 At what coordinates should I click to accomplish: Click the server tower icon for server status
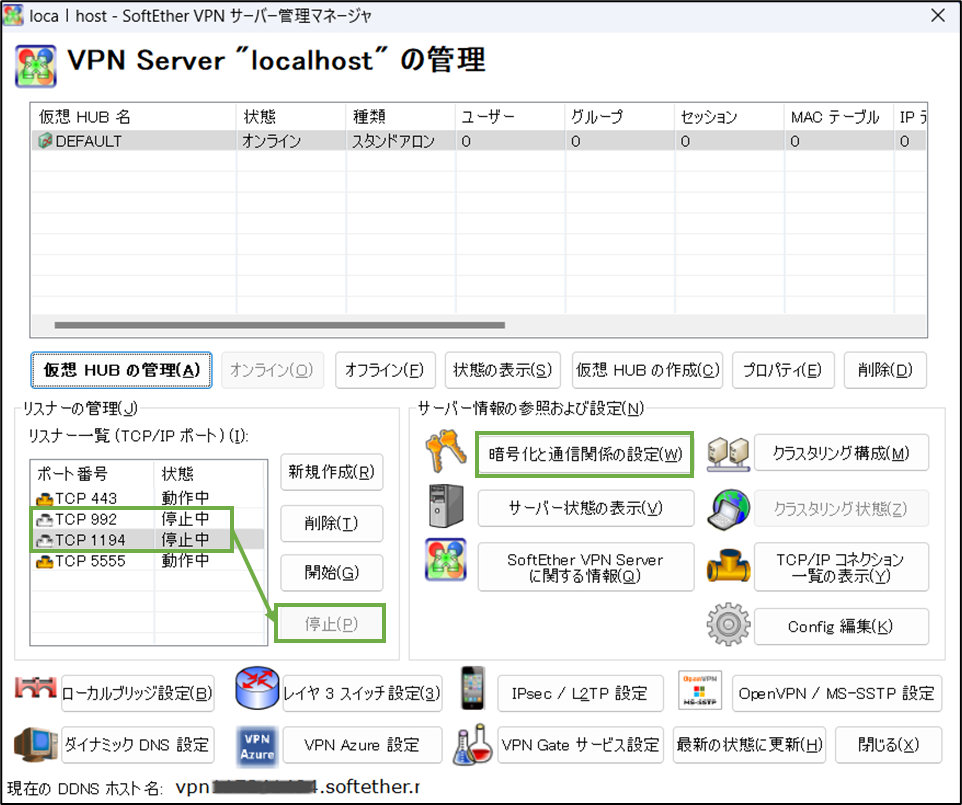446,506
